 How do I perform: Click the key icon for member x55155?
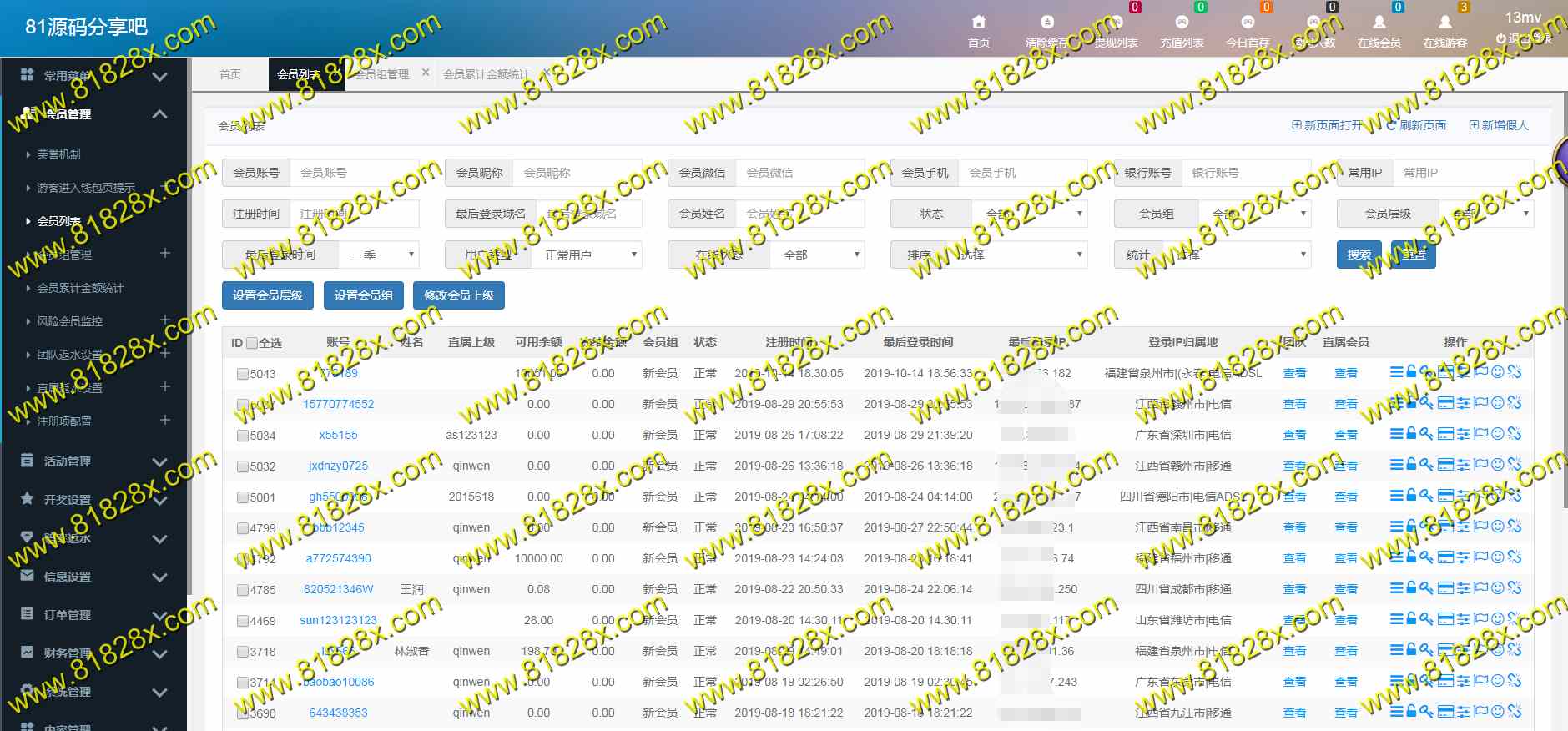click(1426, 434)
